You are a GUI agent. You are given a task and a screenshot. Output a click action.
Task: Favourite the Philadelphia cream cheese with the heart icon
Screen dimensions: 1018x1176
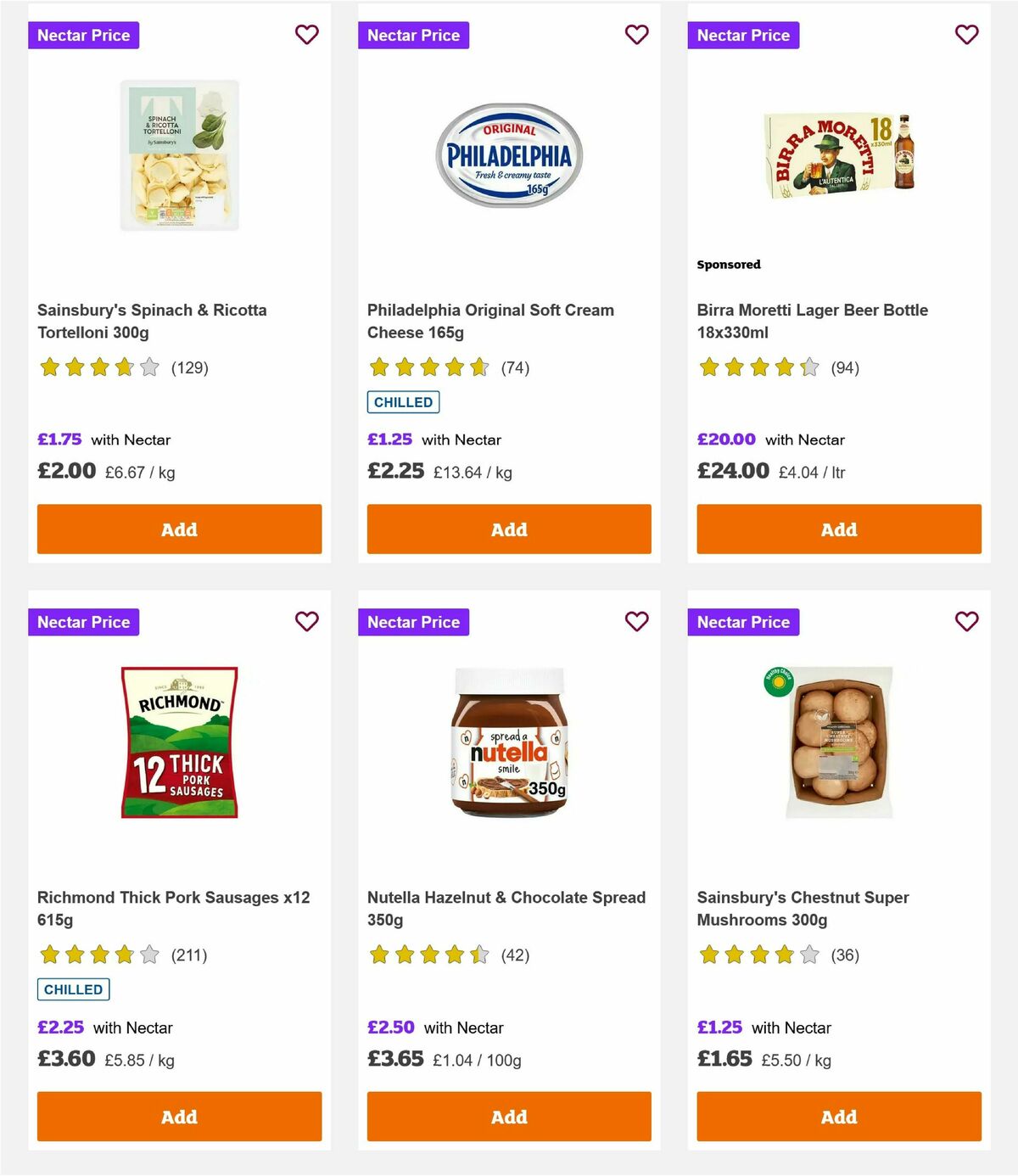pos(636,35)
